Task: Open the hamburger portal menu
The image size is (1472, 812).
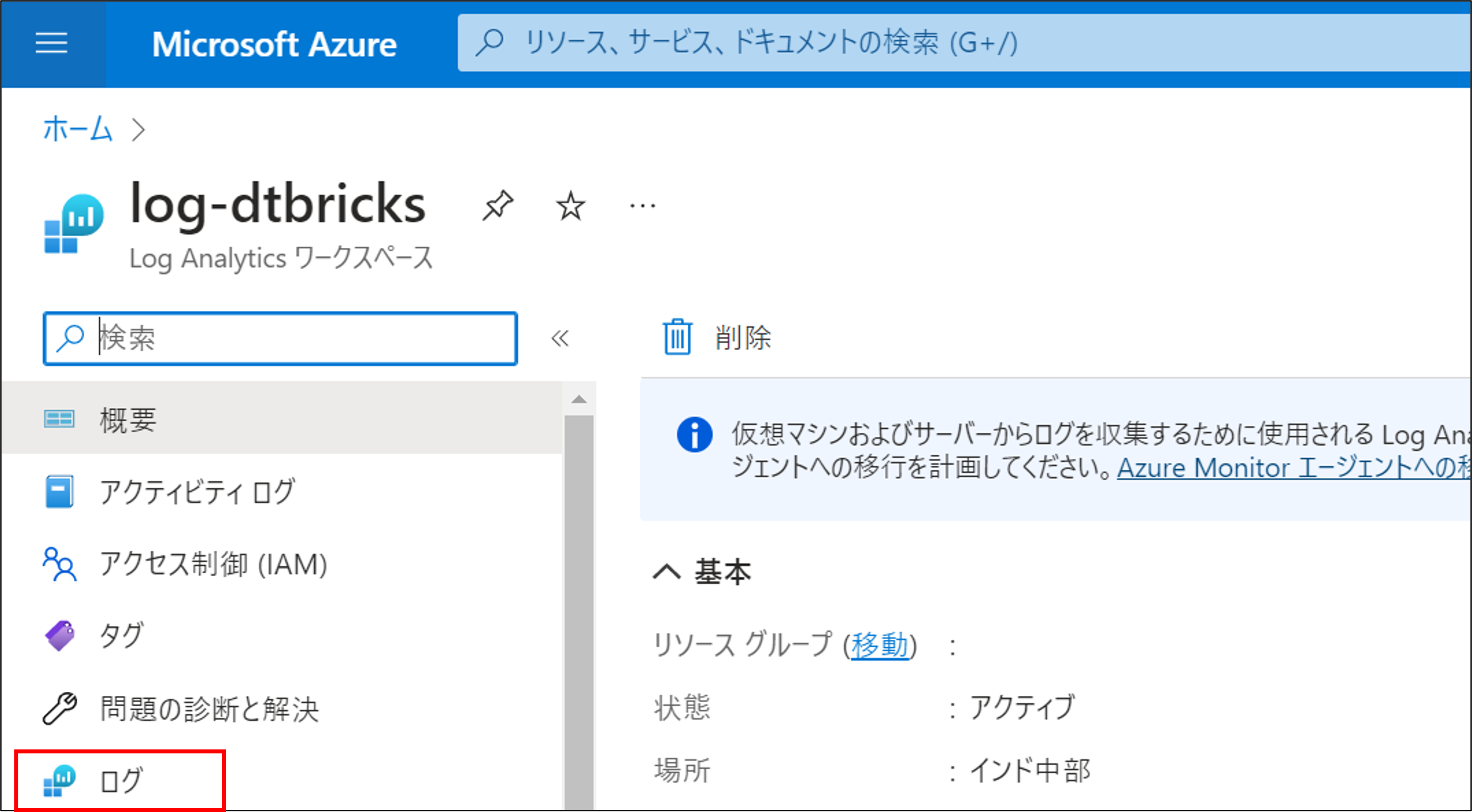Action: point(51,43)
